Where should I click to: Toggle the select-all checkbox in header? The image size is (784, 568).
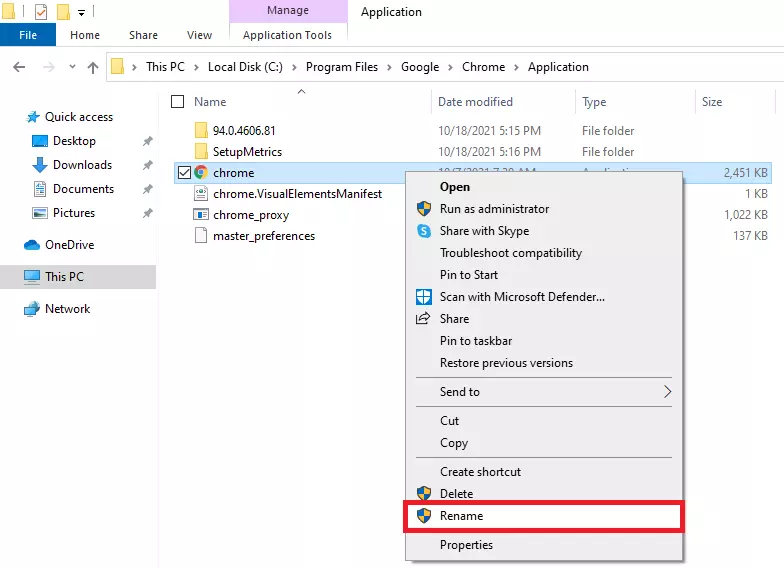pyautogui.click(x=178, y=102)
